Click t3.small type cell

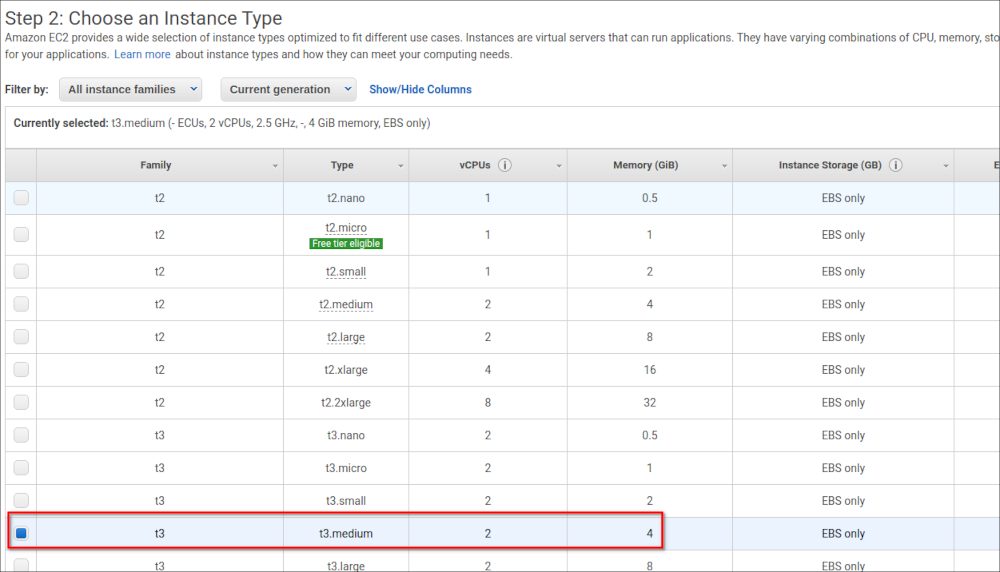346,501
